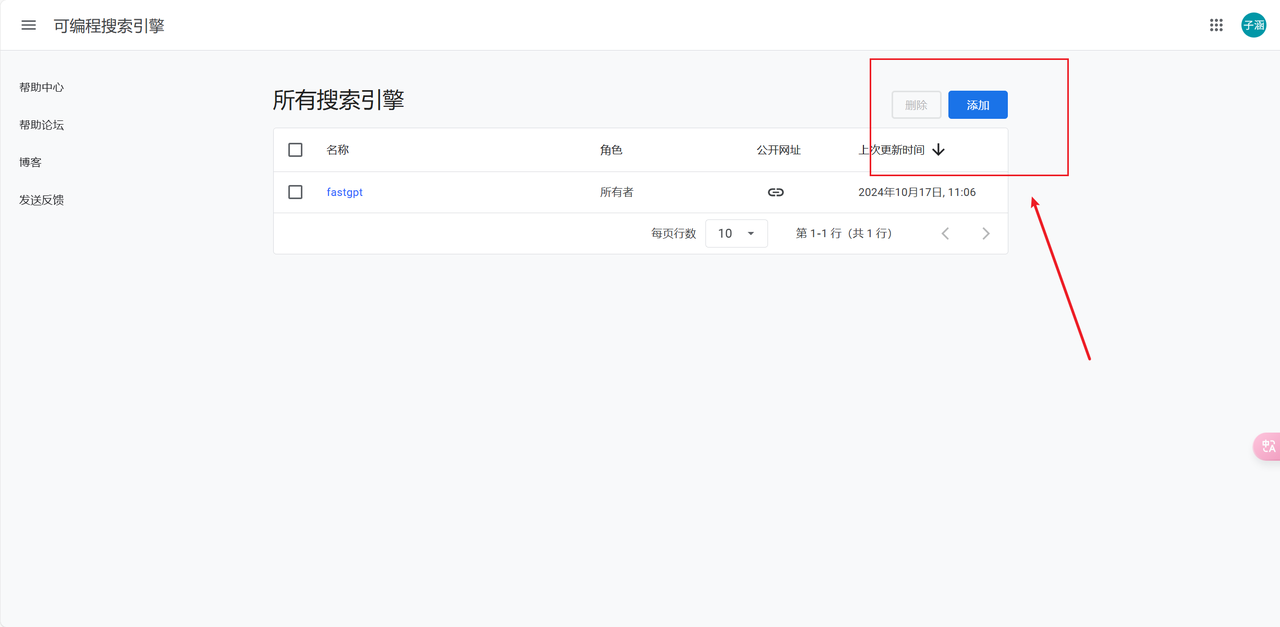Click 发送反馈 in the sidebar
Image resolution: width=1280 pixels, height=627 pixels.
click(x=41, y=200)
